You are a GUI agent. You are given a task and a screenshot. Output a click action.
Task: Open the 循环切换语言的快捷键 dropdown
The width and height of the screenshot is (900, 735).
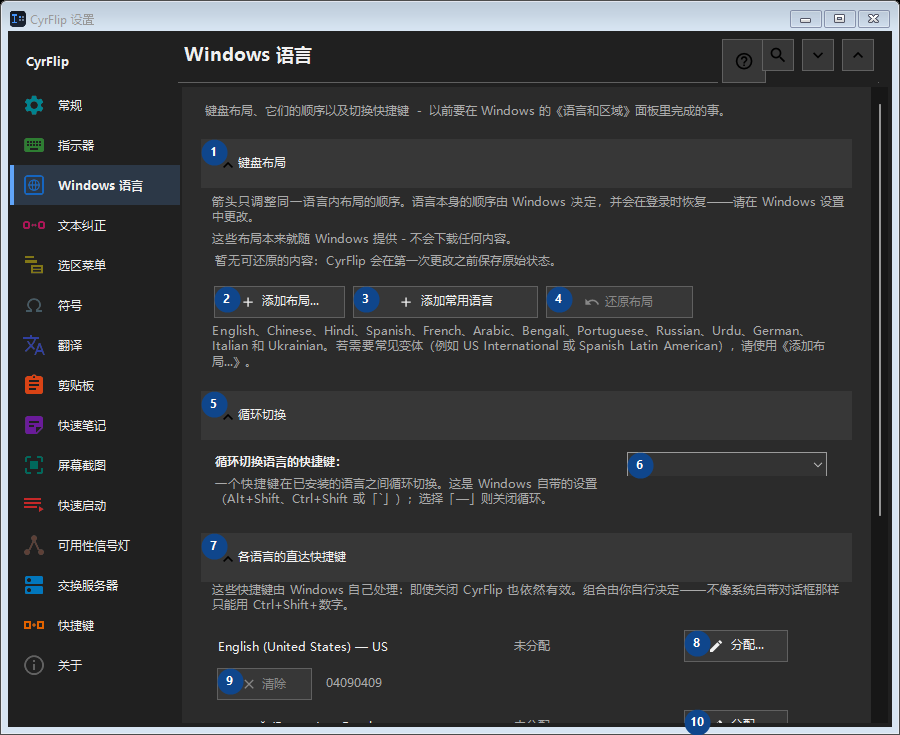coord(727,464)
